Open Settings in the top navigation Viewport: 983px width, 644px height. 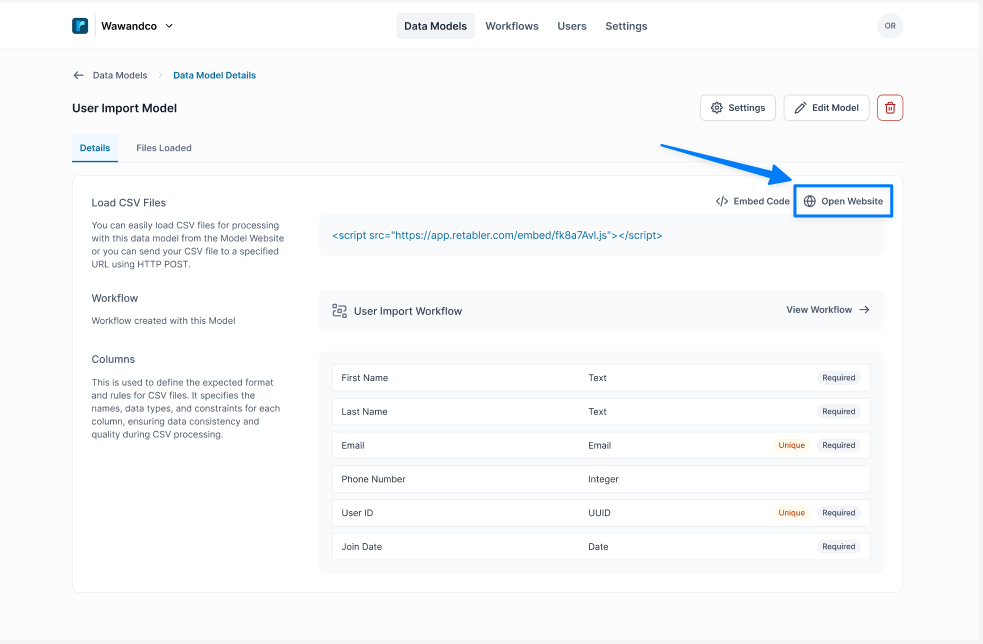pos(626,26)
